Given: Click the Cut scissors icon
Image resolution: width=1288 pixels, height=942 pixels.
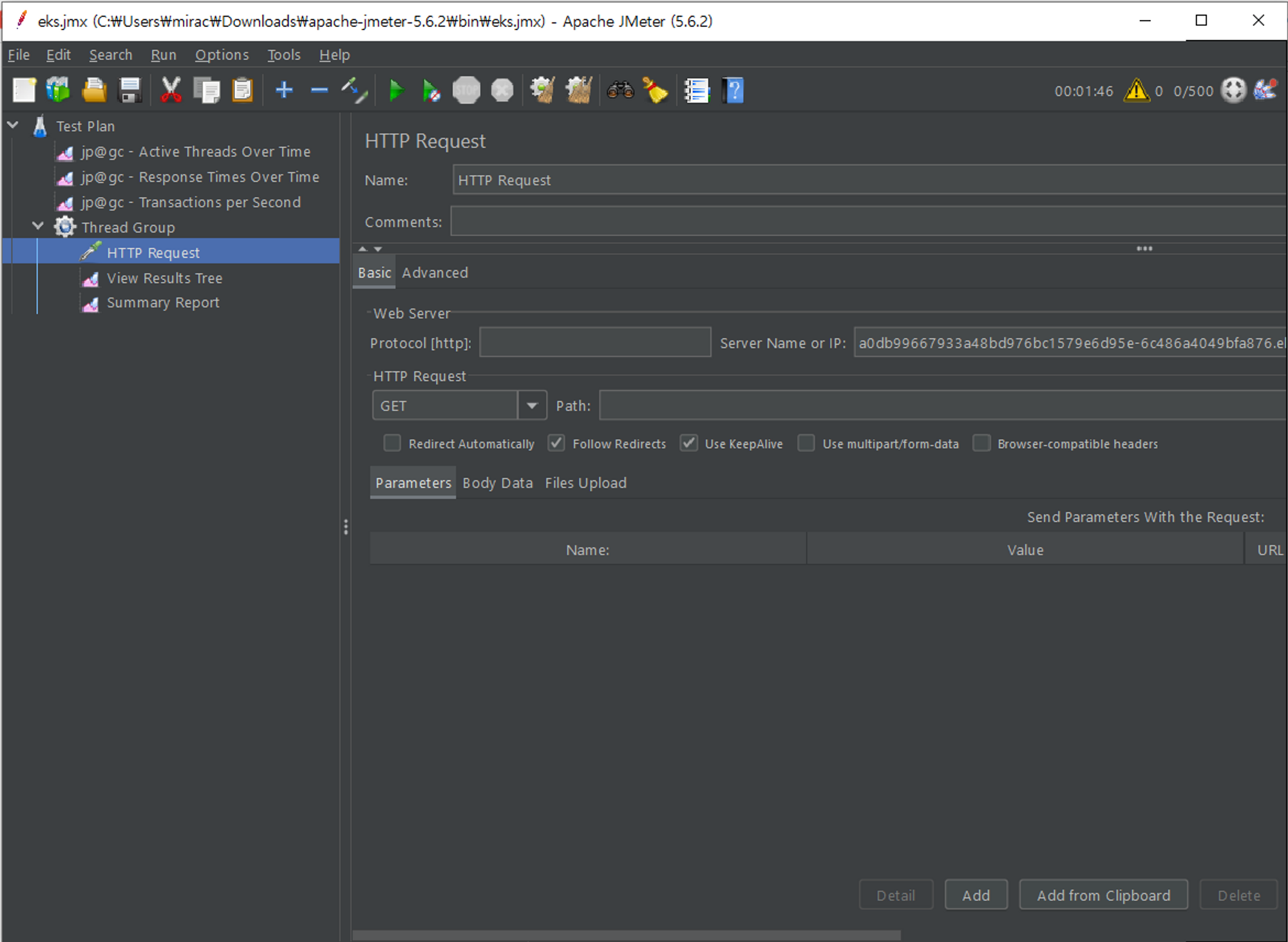Looking at the screenshot, I should coord(171,90).
